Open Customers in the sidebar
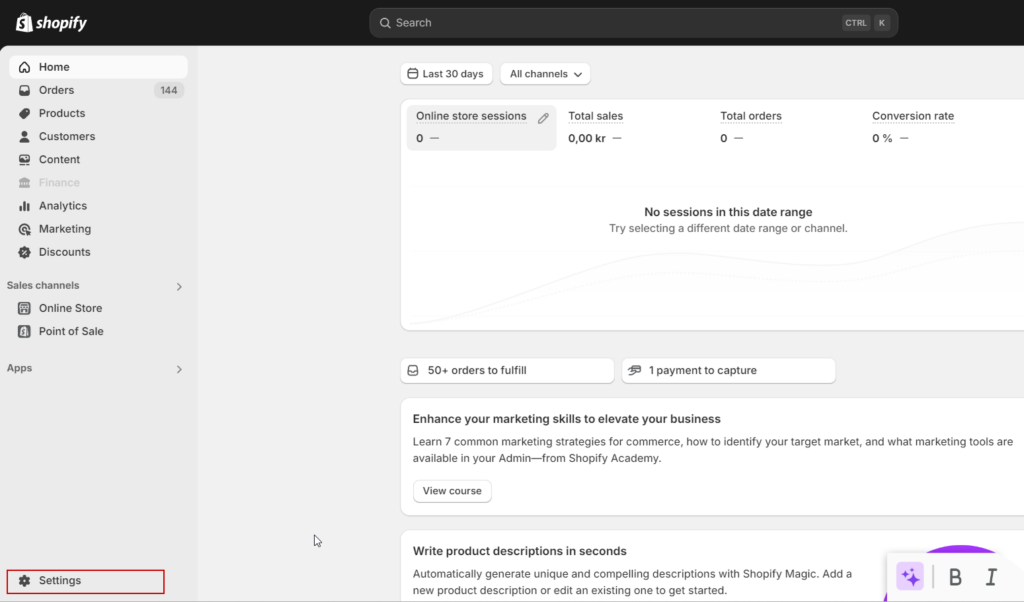Screen dimensions: 1024x602 (x=99, y=136)
